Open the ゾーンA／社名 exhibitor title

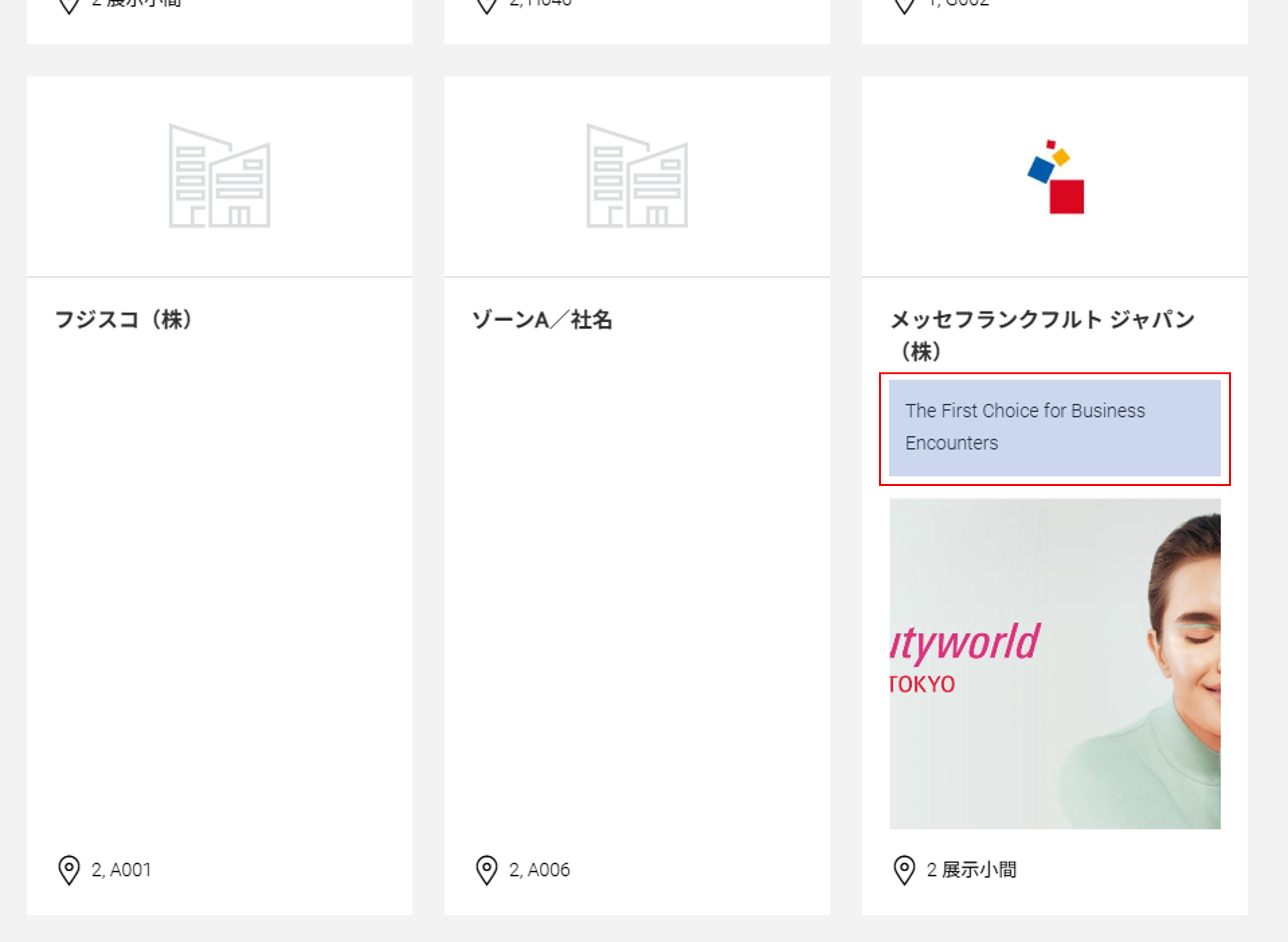[x=542, y=319]
